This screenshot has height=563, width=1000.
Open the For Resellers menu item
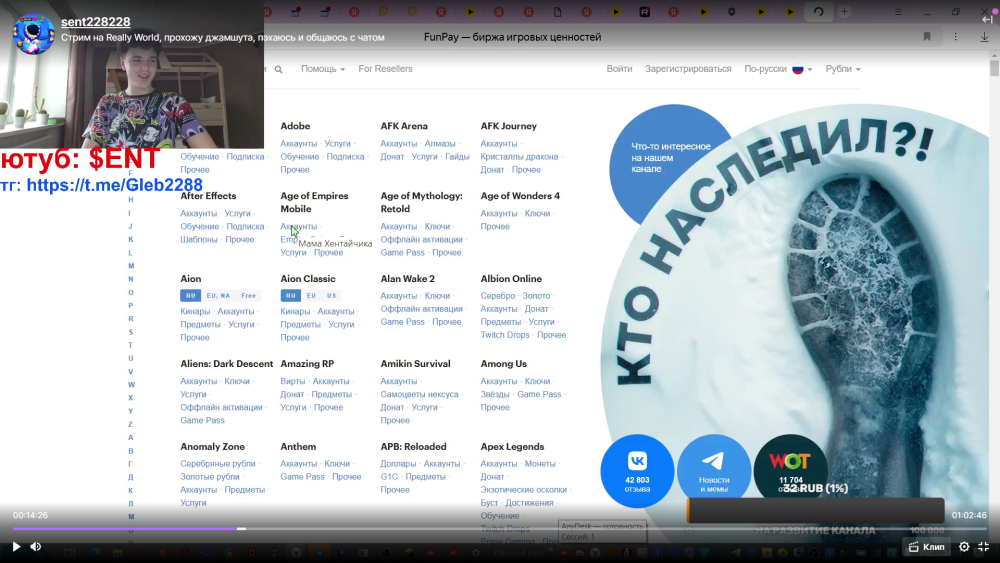coord(385,69)
